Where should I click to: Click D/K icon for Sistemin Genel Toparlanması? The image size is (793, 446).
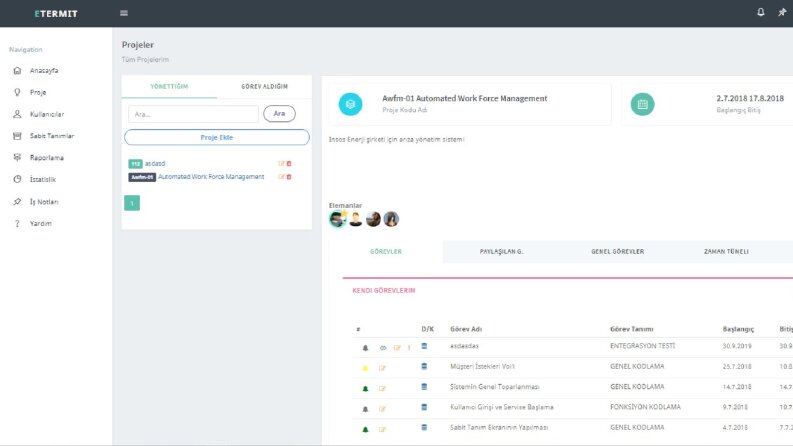(424, 387)
